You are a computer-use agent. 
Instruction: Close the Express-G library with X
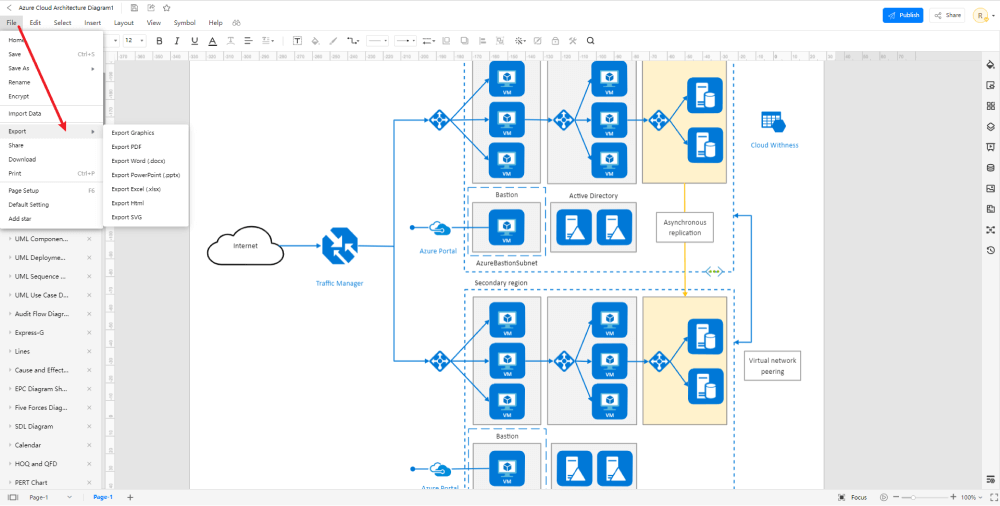[x=89, y=333]
